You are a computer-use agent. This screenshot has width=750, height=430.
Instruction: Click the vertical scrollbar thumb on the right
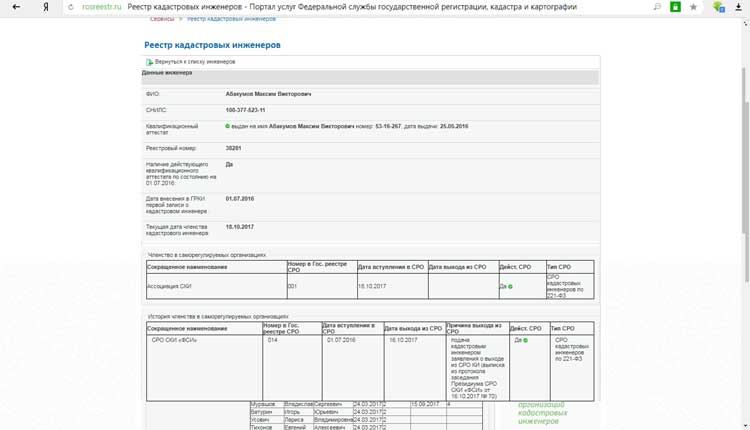746,175
